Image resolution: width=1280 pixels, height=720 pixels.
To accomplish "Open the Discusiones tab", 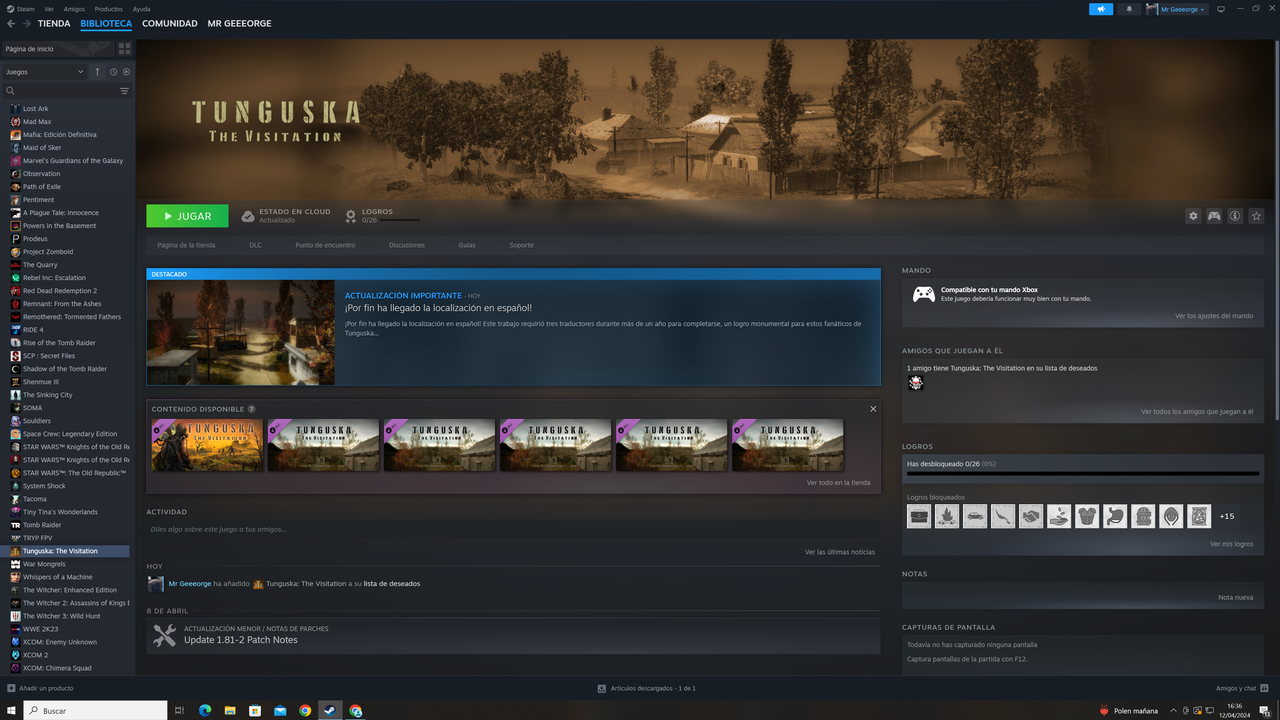I will coord(407,245).
